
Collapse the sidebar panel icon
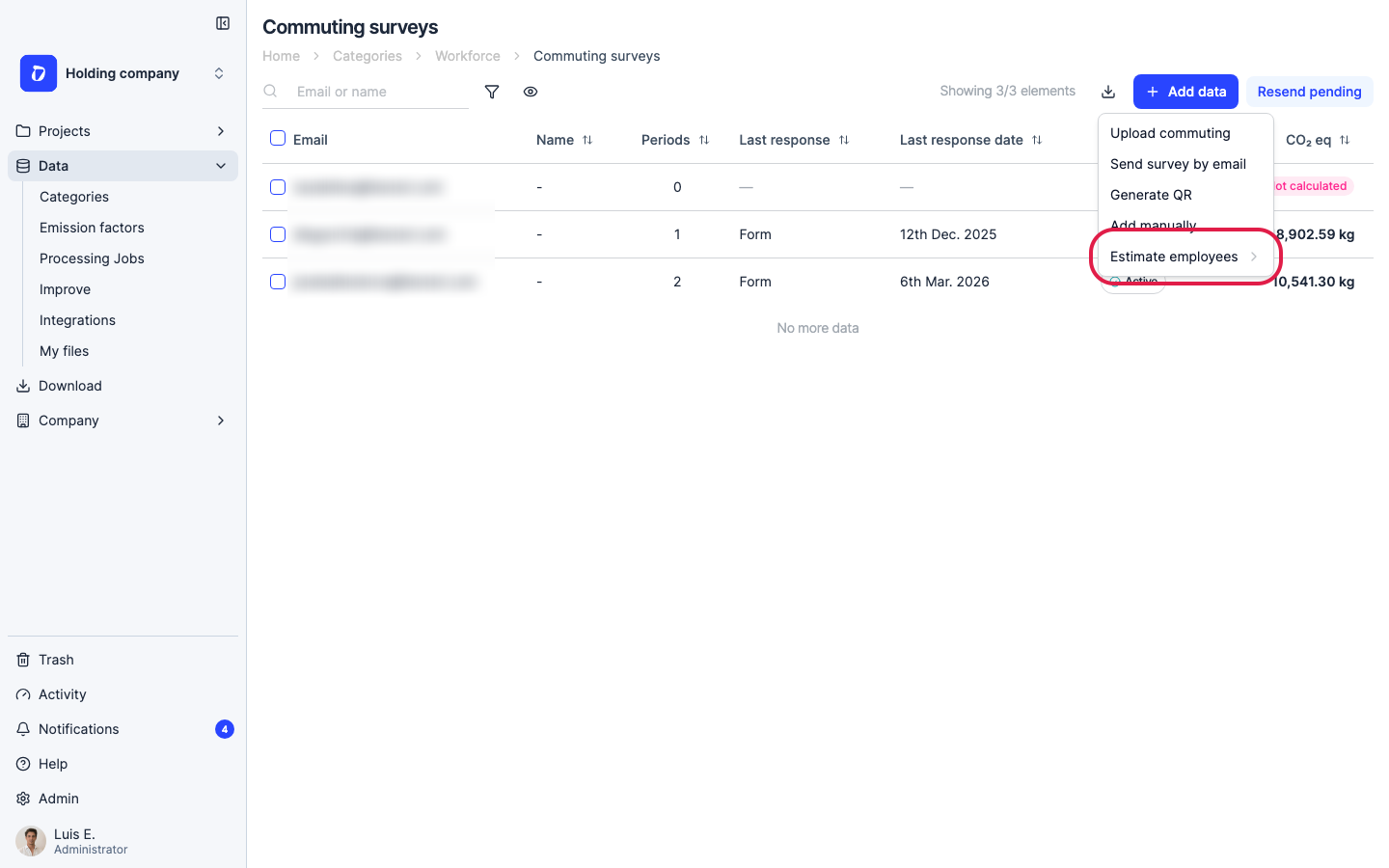[223, 23]
